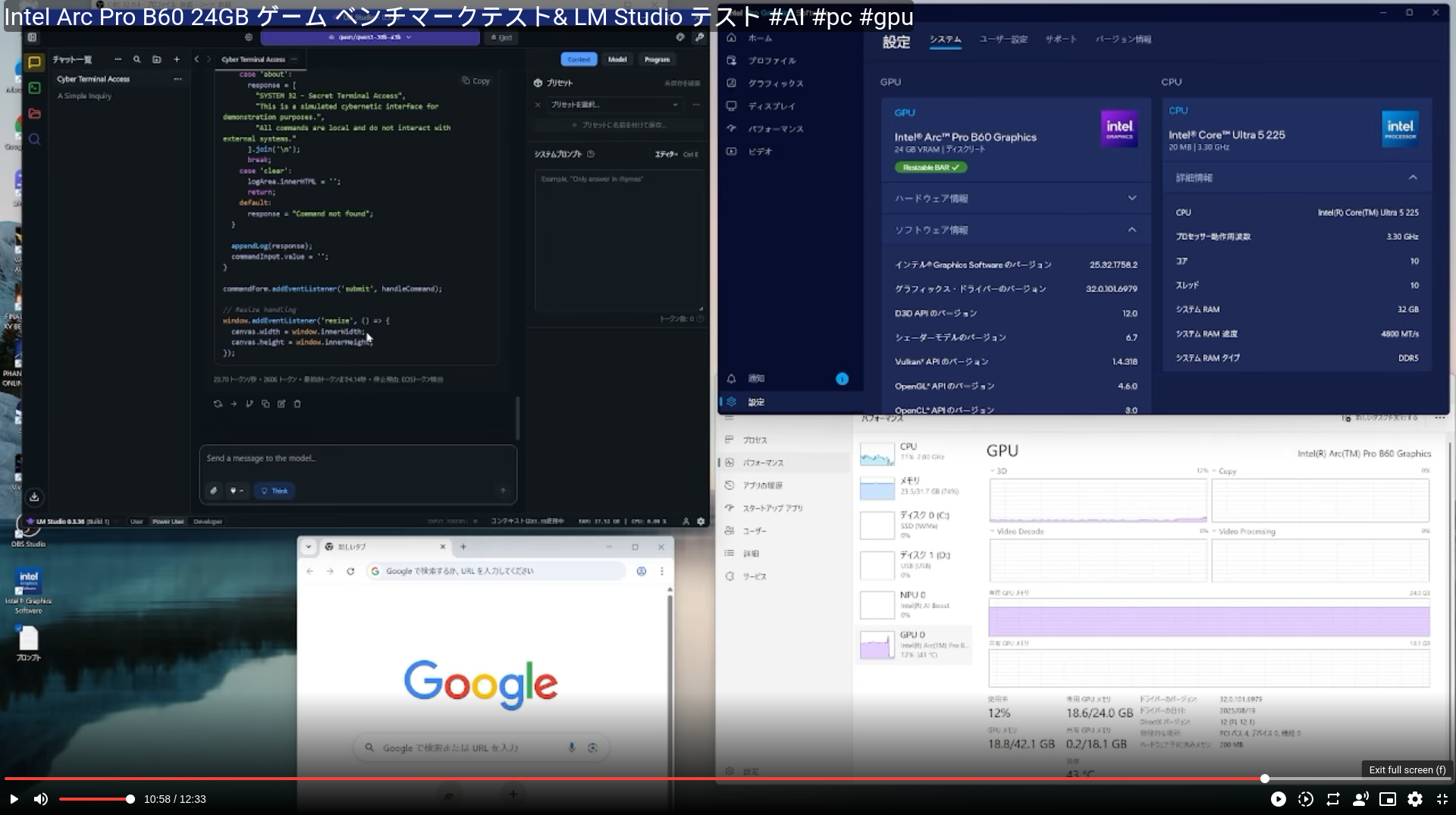The image size is (1456, 815).
Task: Create new folder in LM Studio chat list
Action: (x=157, y=59)
